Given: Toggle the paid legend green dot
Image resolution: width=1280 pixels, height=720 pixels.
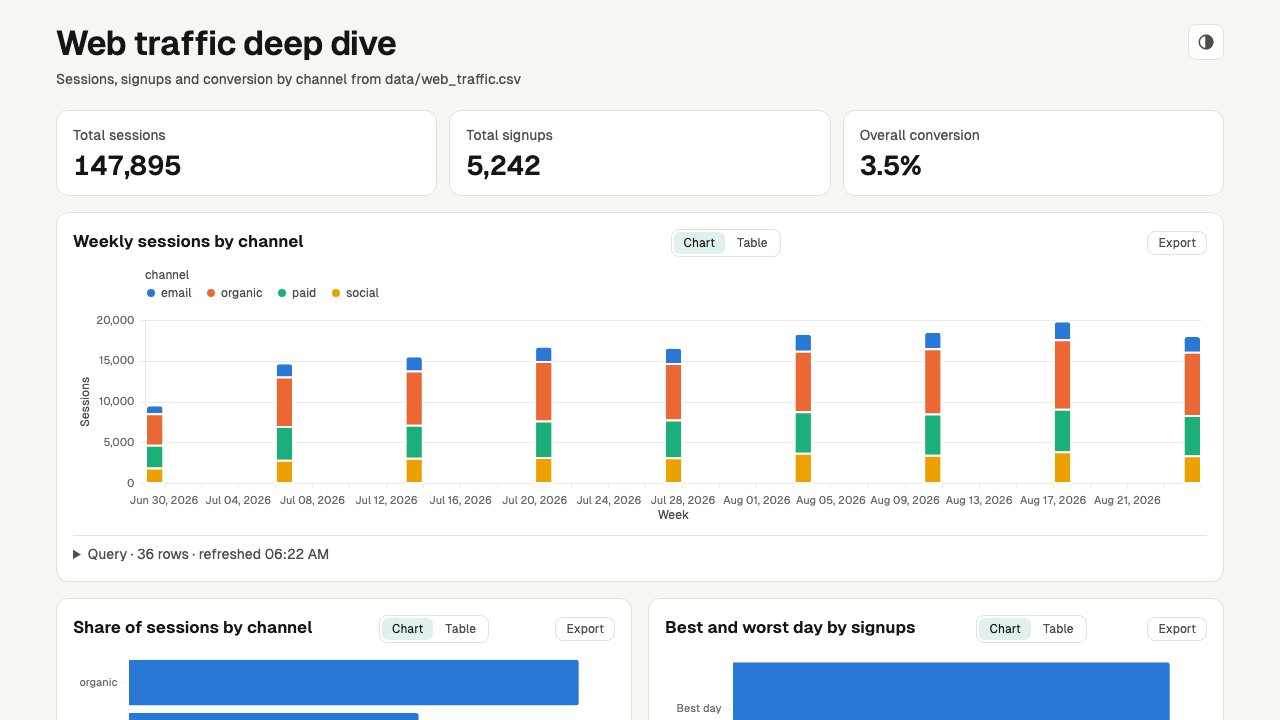Looking at the screenshot, I should [282, 293].
